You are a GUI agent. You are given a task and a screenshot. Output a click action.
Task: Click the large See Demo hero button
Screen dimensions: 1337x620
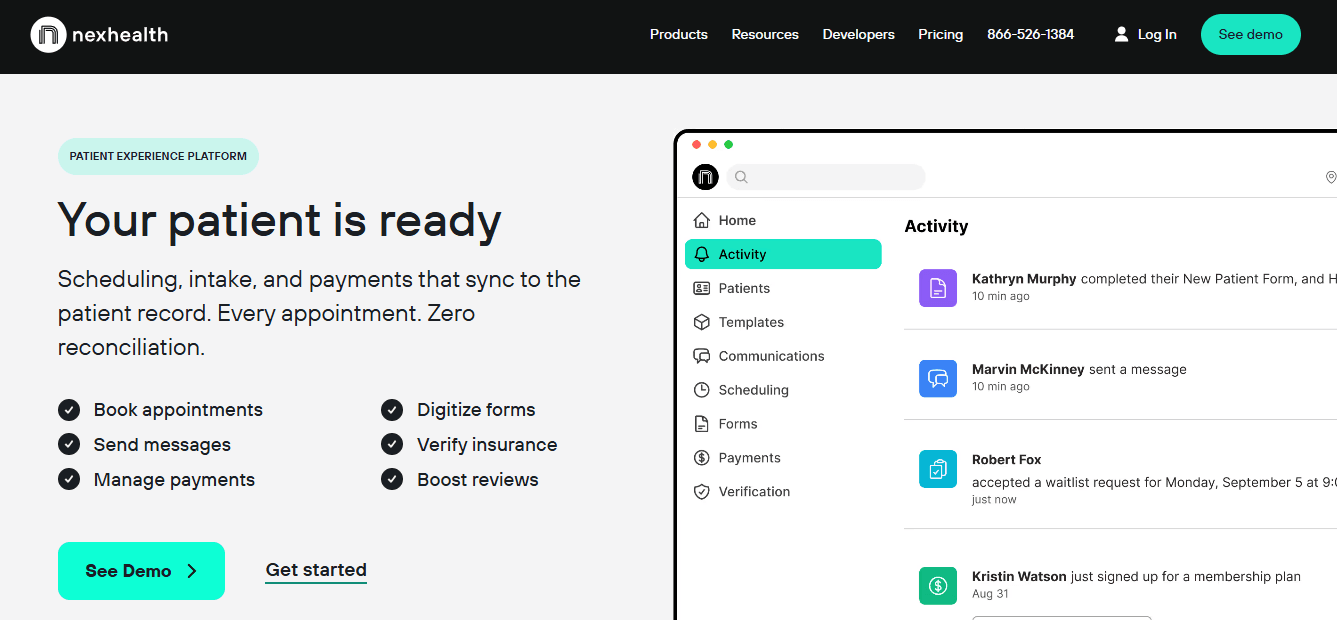(141, 571)
